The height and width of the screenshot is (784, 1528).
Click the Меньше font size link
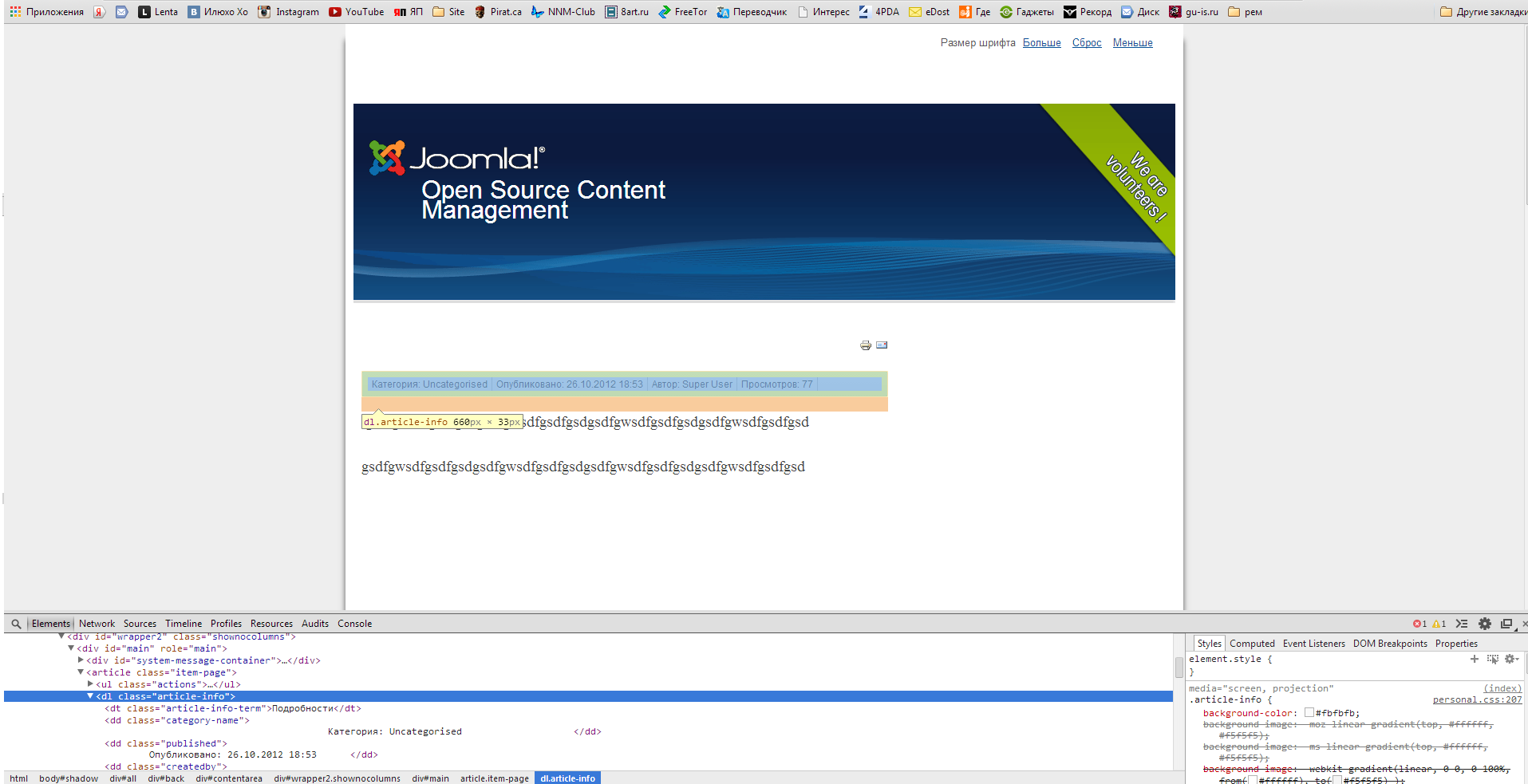pos(1133,43)
